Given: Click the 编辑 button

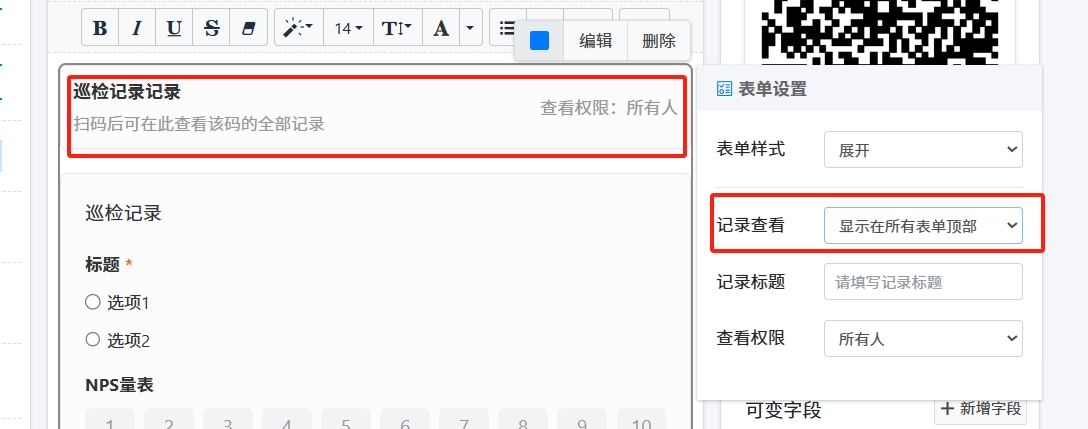Looking at the screenshot, I should point(596,41).
